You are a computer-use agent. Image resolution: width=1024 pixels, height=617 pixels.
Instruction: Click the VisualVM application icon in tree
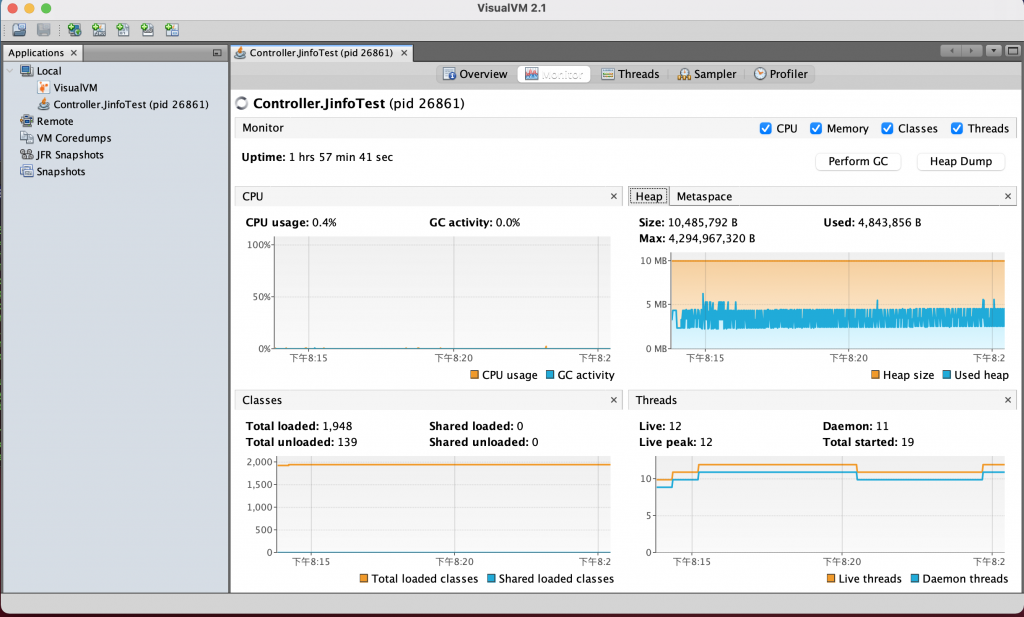pos(44,87)
